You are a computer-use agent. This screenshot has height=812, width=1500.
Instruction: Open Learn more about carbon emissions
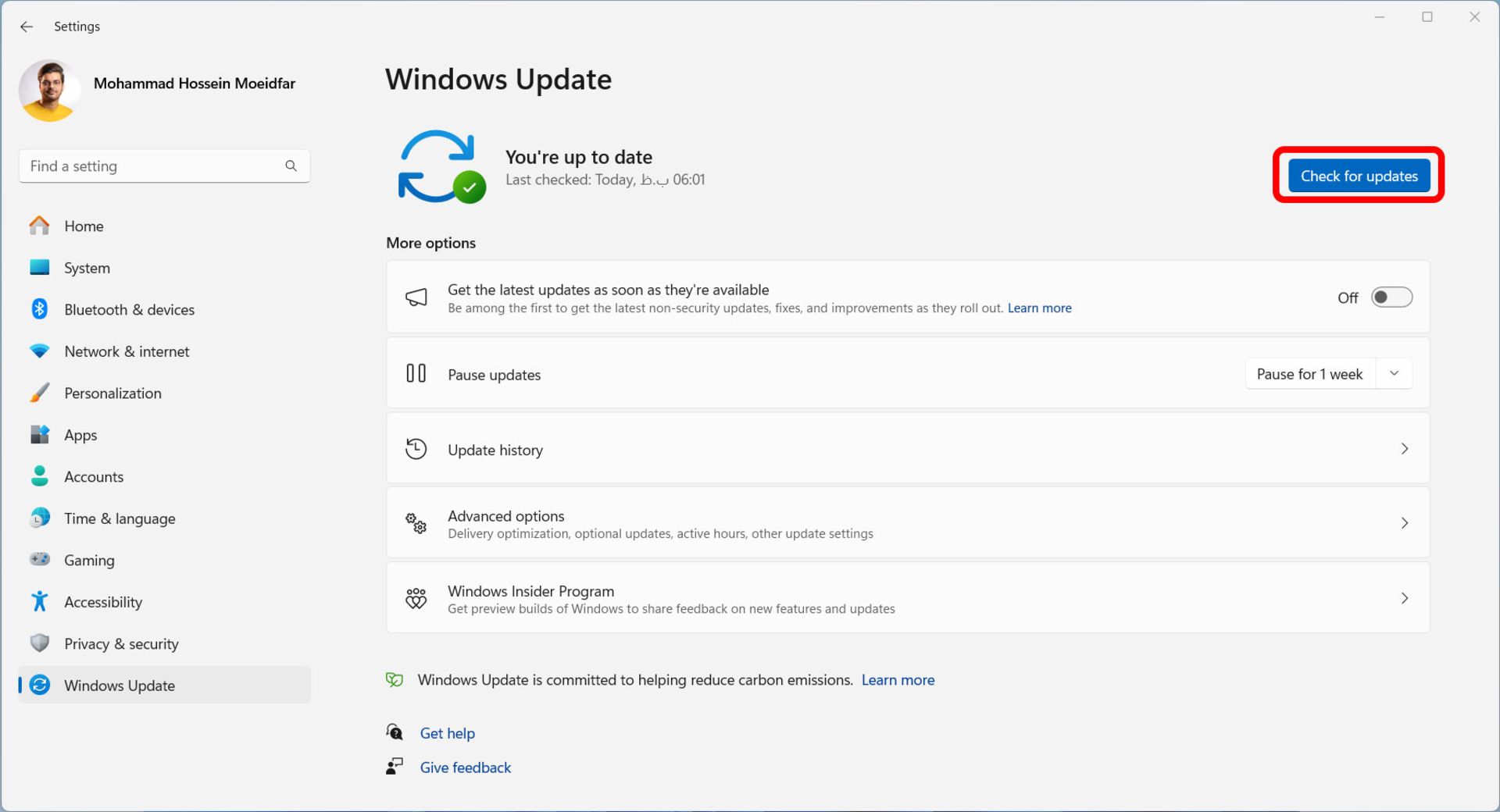[x=898, y=680]
